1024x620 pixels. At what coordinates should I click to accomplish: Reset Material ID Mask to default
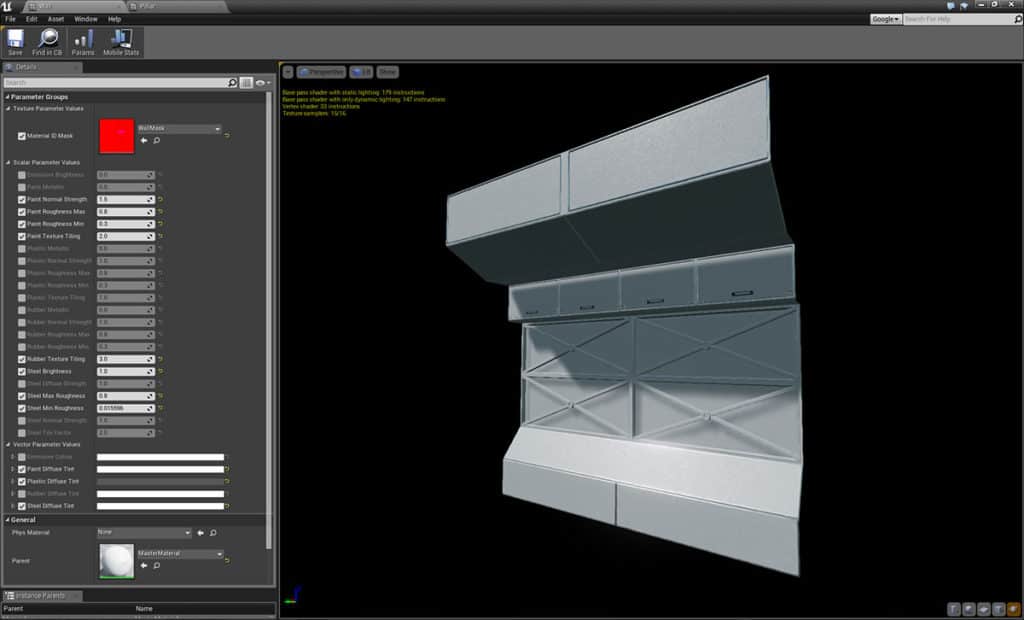tap(227, 135)
